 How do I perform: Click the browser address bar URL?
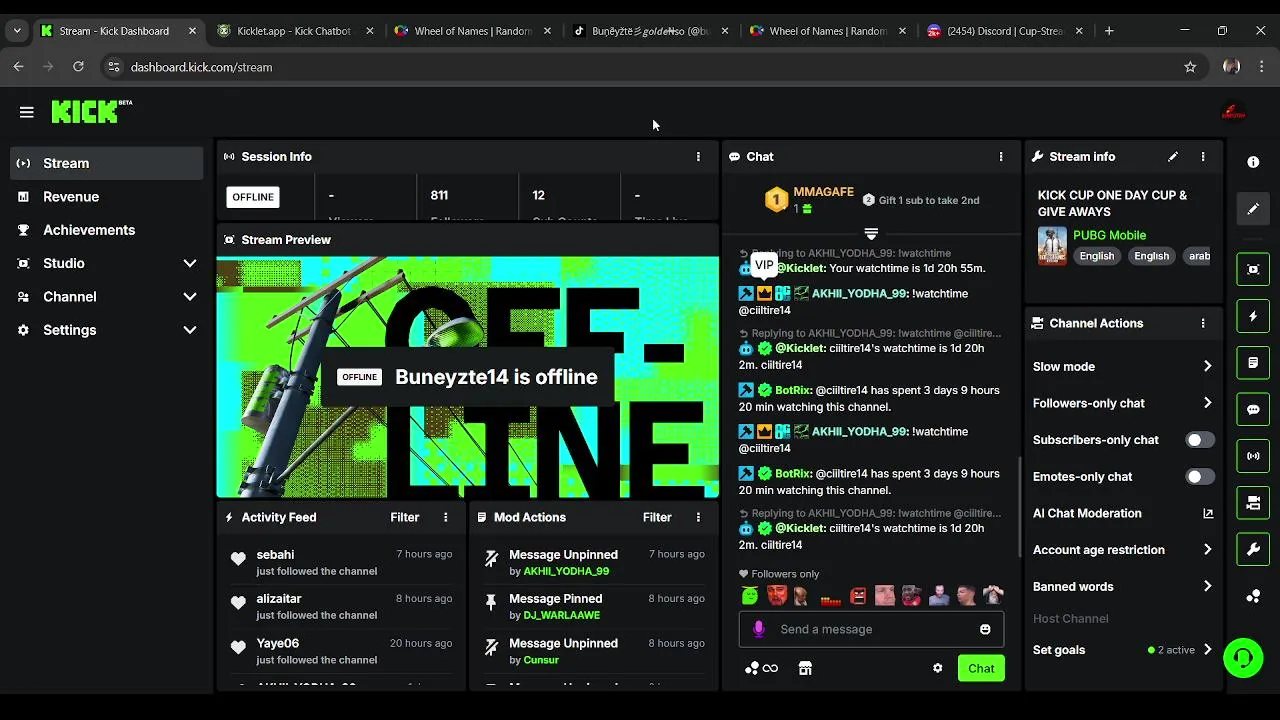(x=201, y=67)
